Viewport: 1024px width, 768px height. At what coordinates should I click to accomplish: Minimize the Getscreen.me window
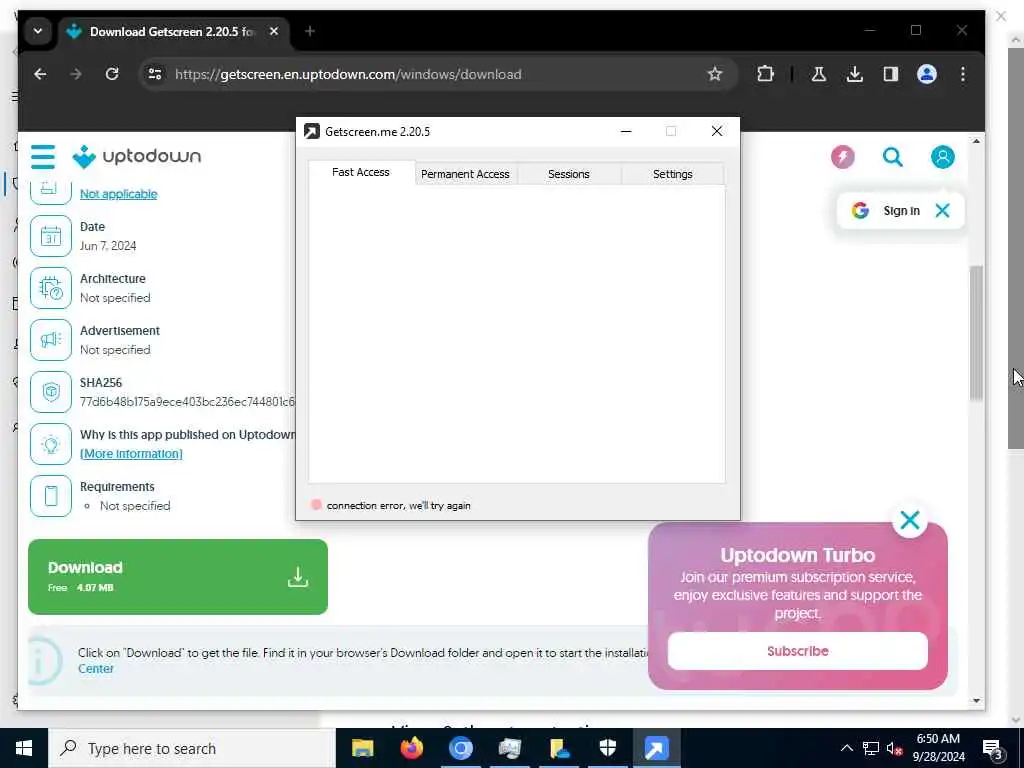pyautogui.click(x=626, y=131)
